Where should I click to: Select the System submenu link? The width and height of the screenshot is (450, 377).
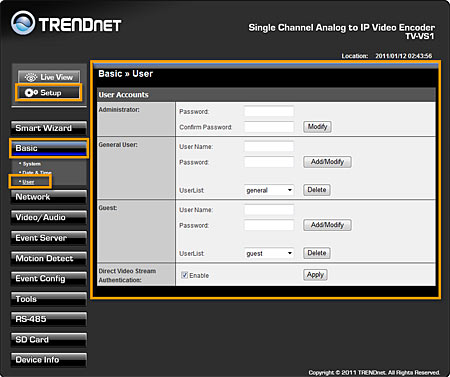point(32,164)
